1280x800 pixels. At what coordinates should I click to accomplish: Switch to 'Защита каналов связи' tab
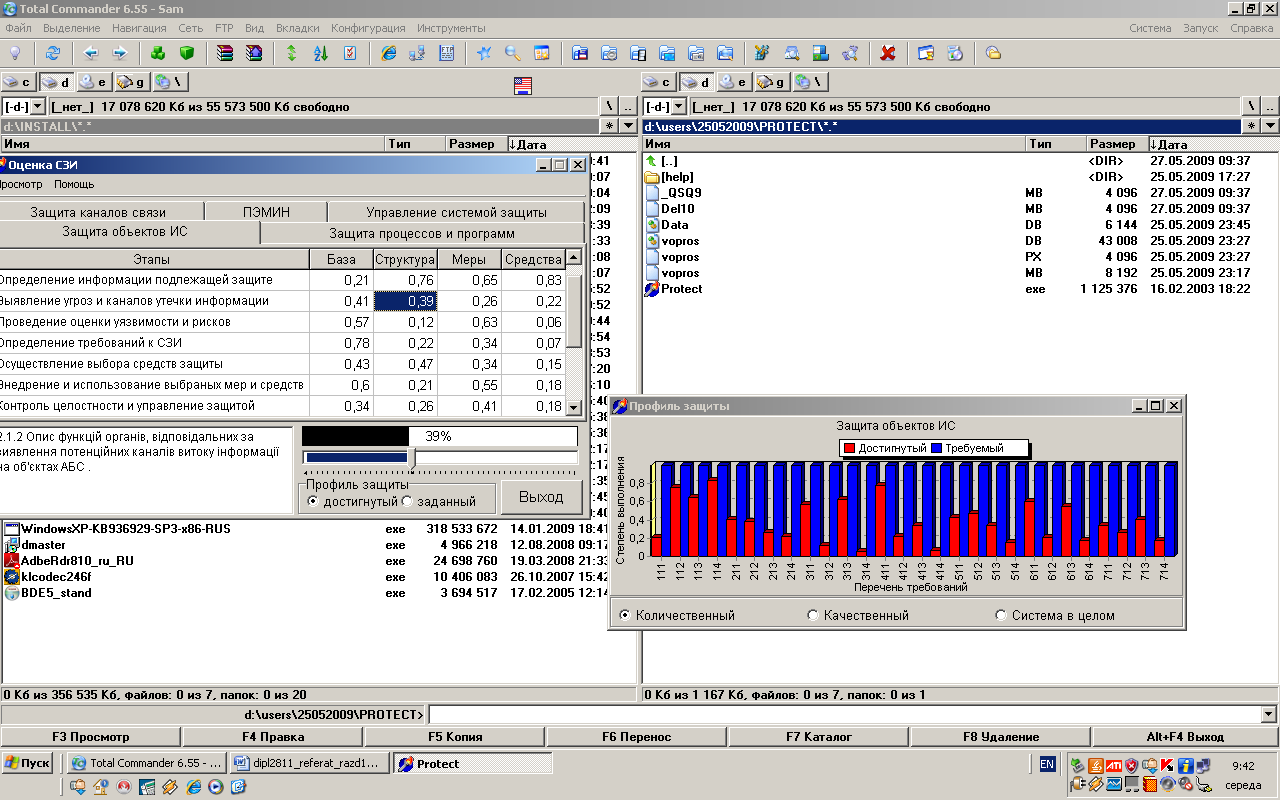click(98, 212)
